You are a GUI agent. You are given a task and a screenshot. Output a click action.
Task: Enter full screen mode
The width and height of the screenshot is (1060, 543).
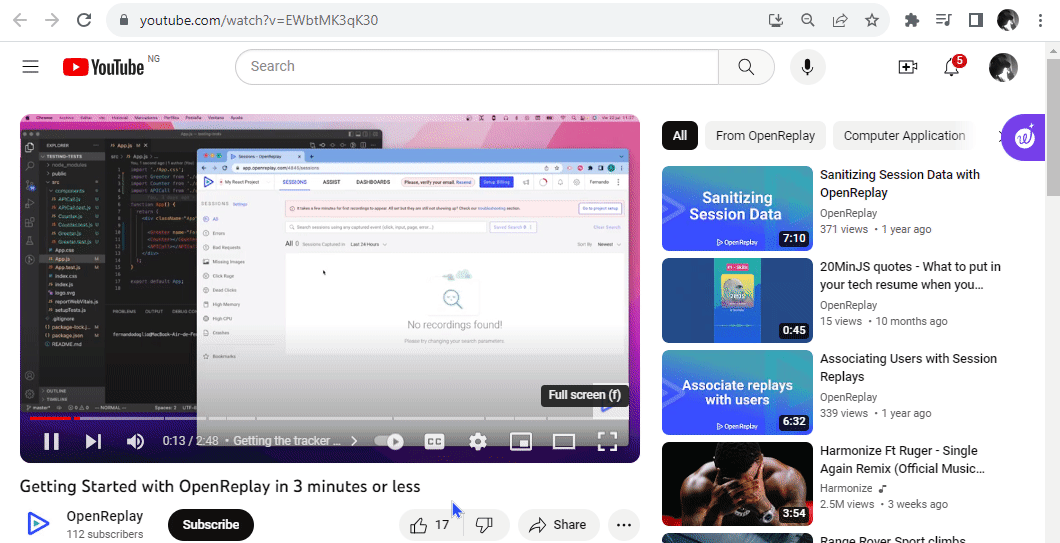click(607, 442)
